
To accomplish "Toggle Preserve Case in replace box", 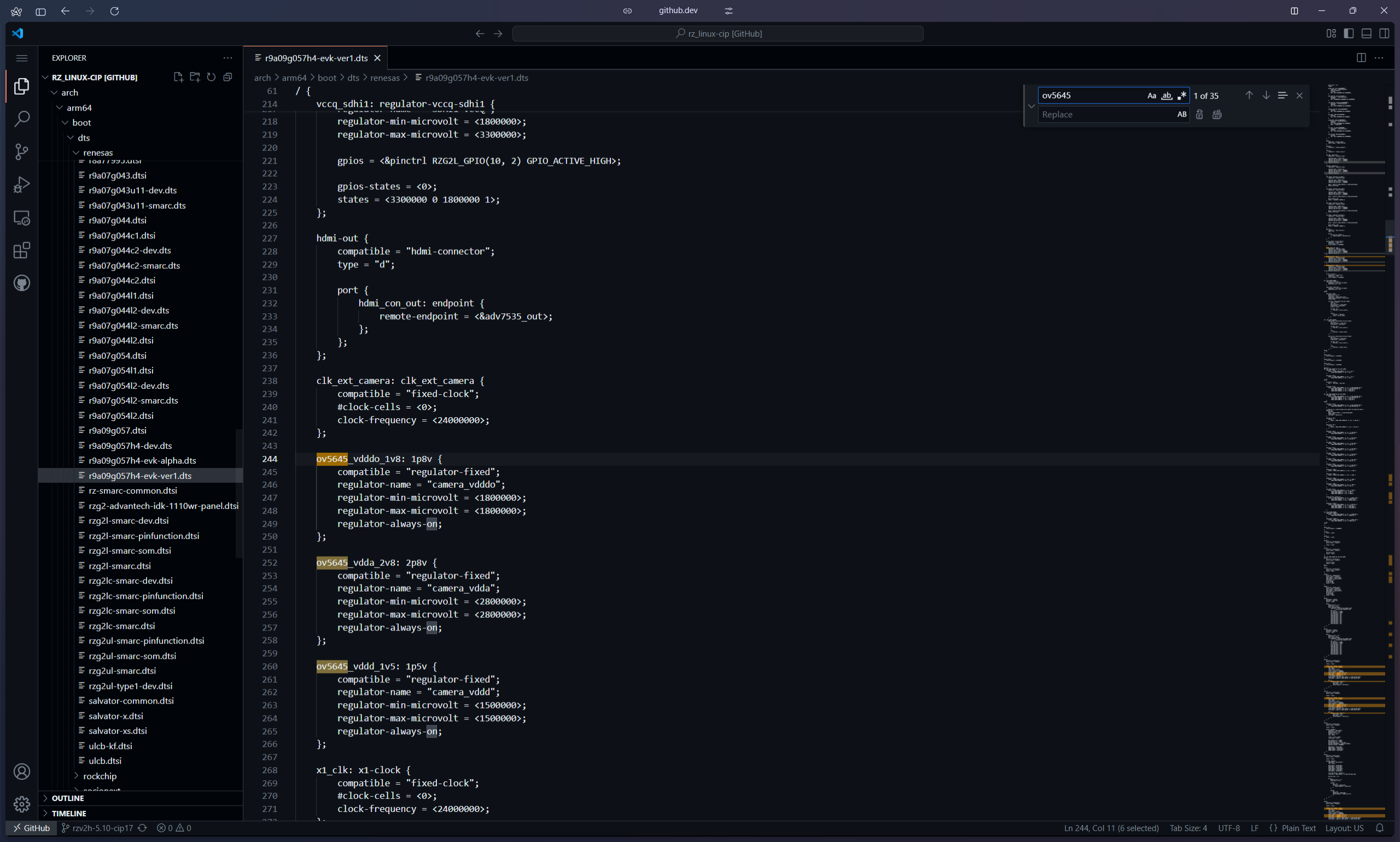I will [1182, 115].
